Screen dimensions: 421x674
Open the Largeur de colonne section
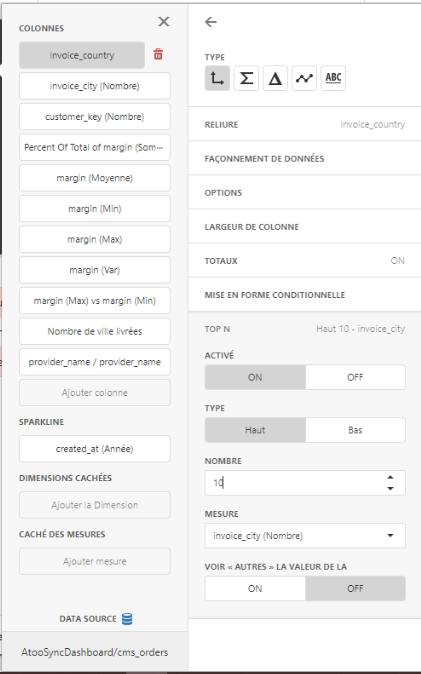click(x=304, y=227)
